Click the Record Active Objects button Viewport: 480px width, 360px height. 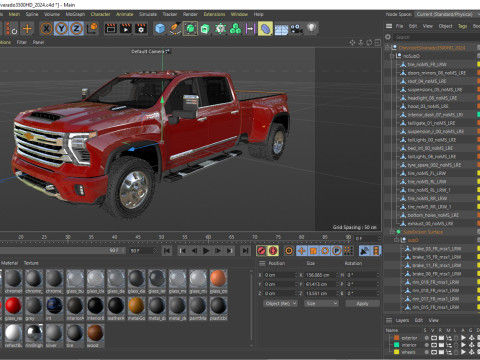click(261, 251)
